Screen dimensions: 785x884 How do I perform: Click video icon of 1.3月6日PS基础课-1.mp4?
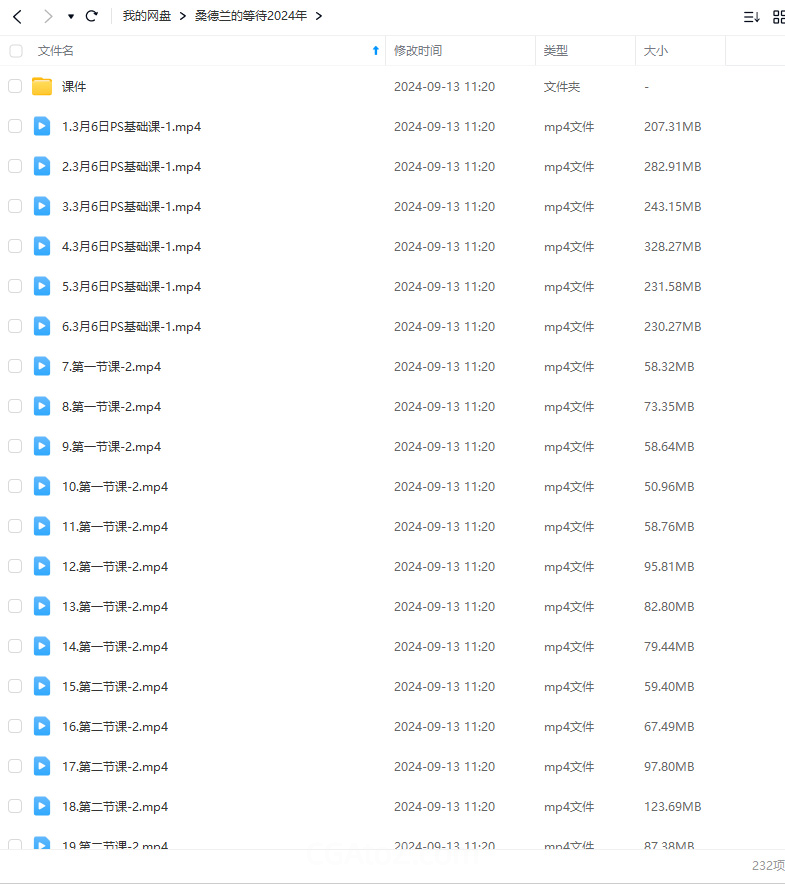pos(42,127)
